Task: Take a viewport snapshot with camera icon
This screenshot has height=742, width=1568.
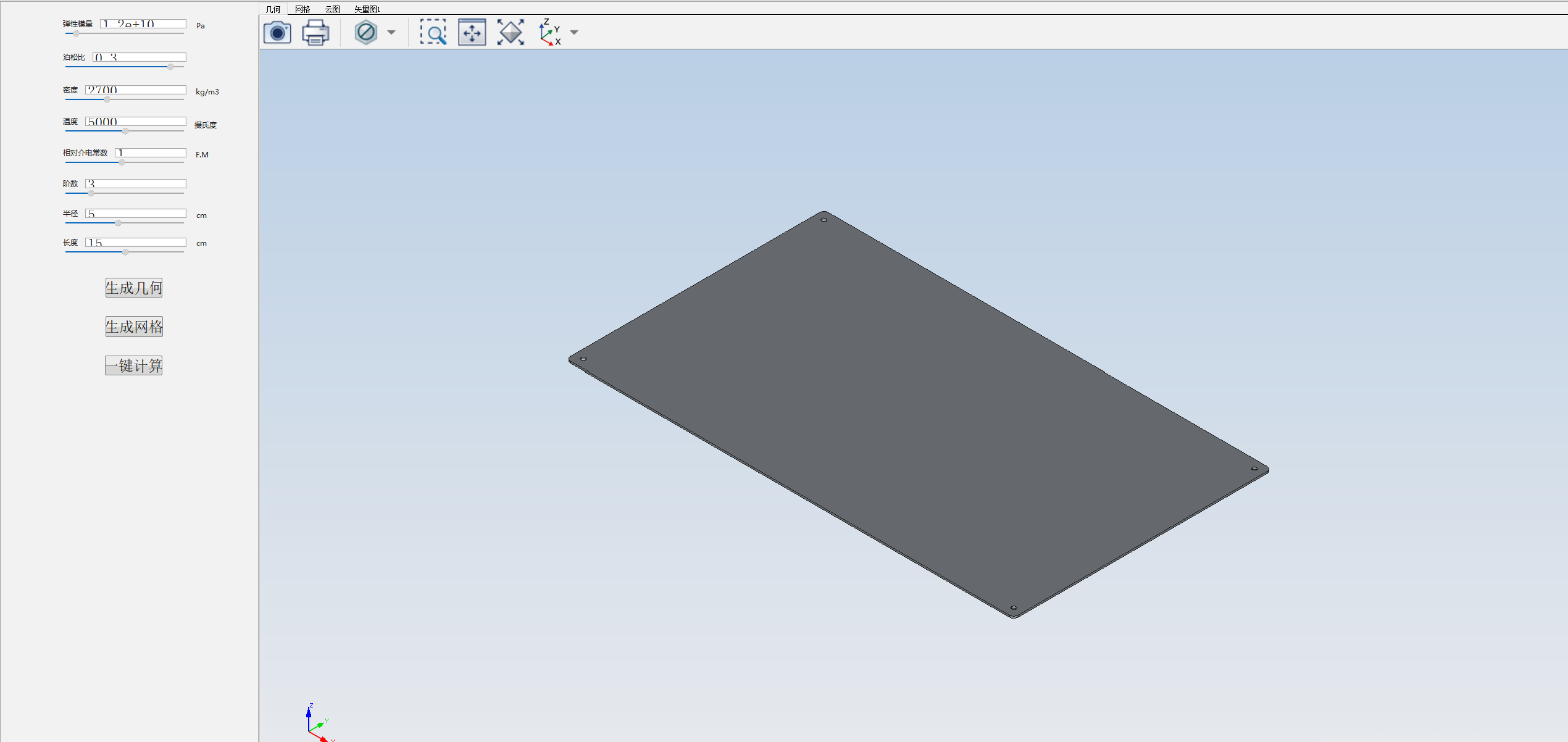Action: pos(277,32)
